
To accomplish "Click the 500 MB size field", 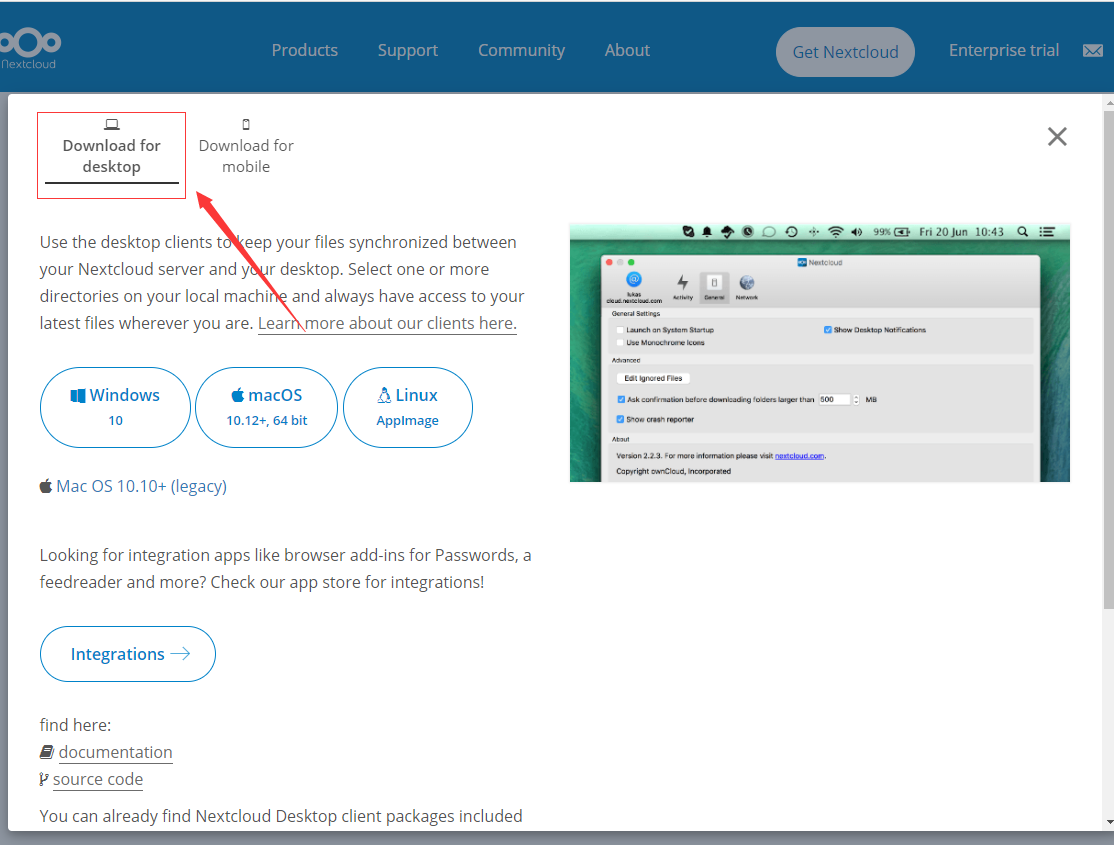I will click(834, 399).
